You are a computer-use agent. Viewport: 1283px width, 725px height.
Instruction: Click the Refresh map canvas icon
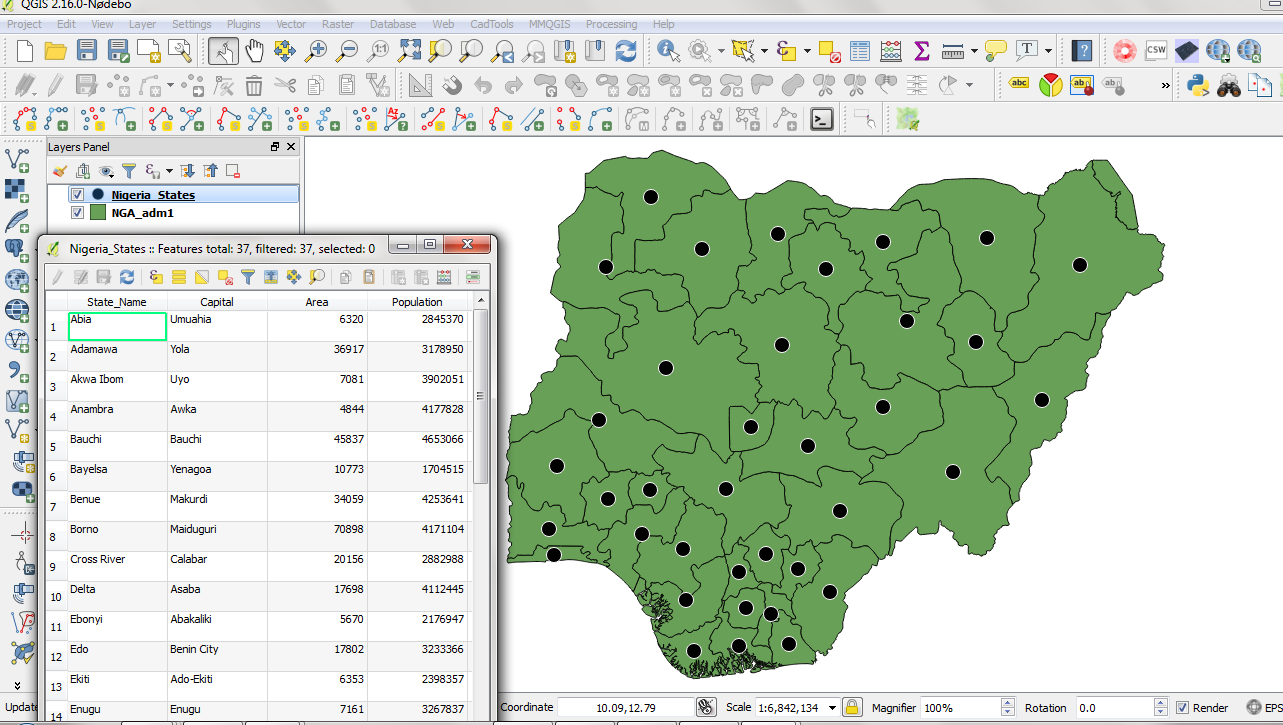click(x=626, y=50)
